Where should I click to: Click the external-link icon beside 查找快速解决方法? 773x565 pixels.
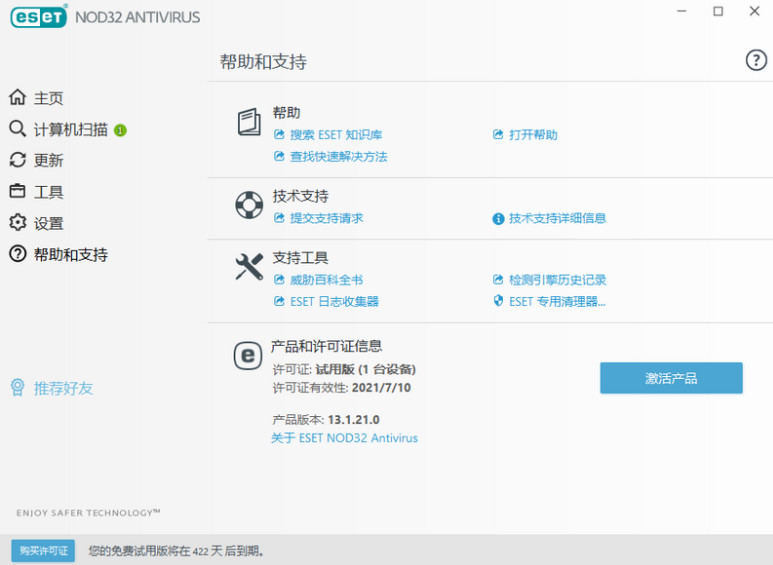(x=279, y=156)
